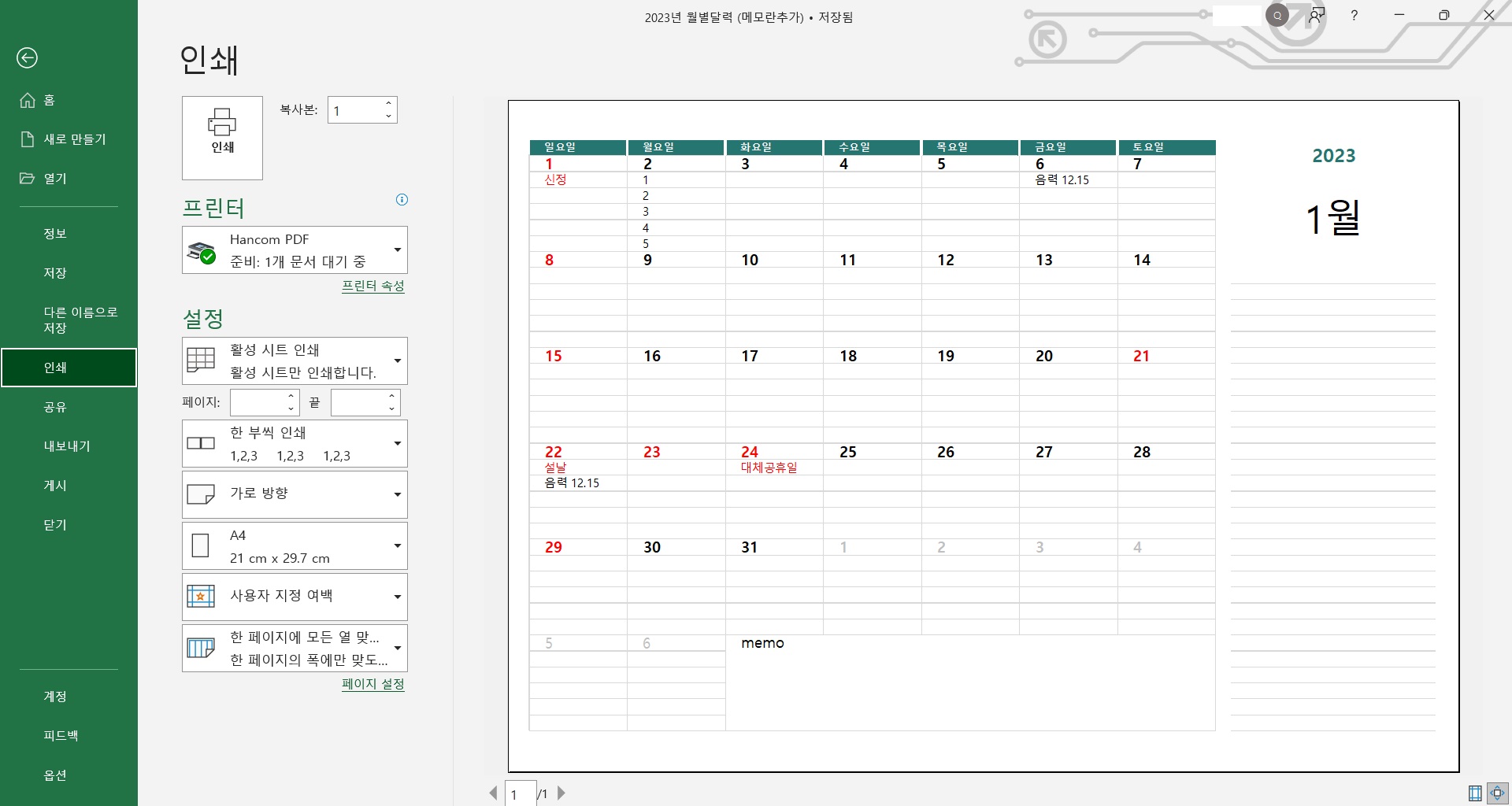Go to the previous preview page
The image size is (1512, 806).
click(x=494, y=793)
